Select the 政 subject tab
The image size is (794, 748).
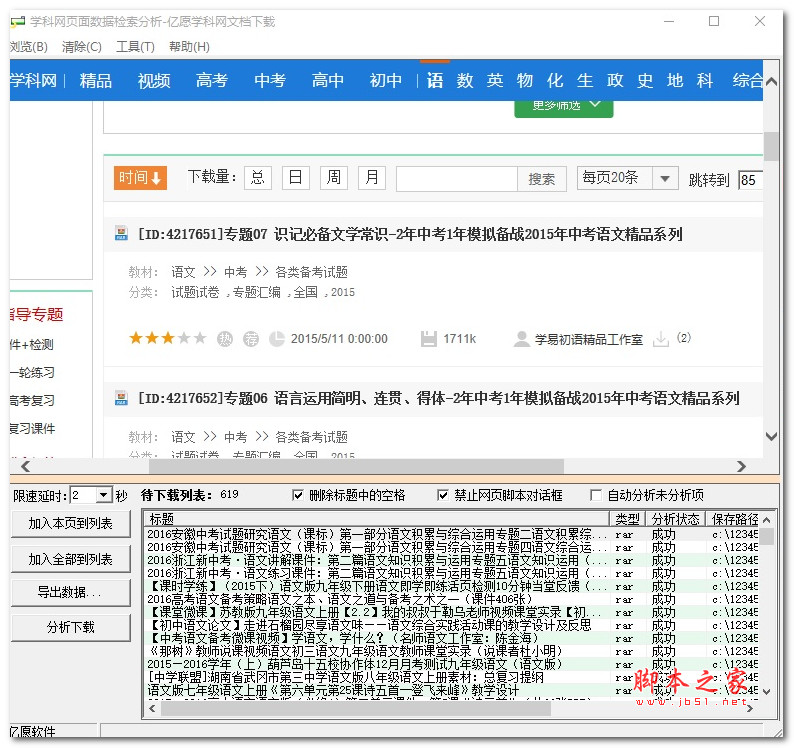tap(615, 81)
